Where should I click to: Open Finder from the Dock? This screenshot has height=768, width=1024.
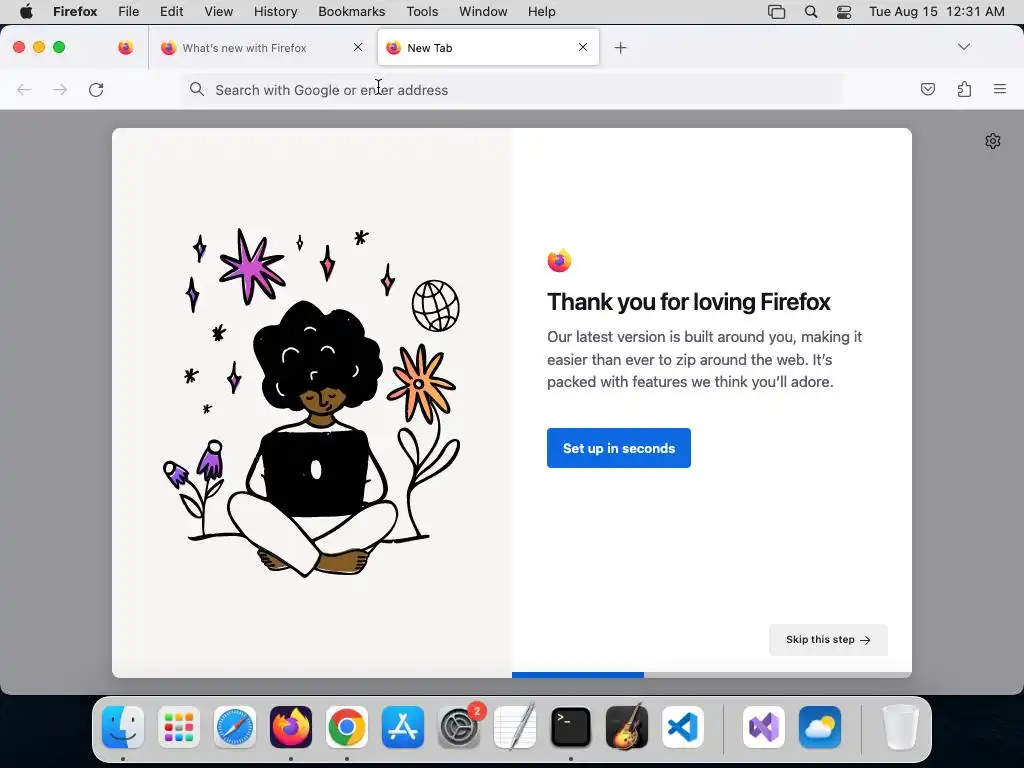click(123, 727)
